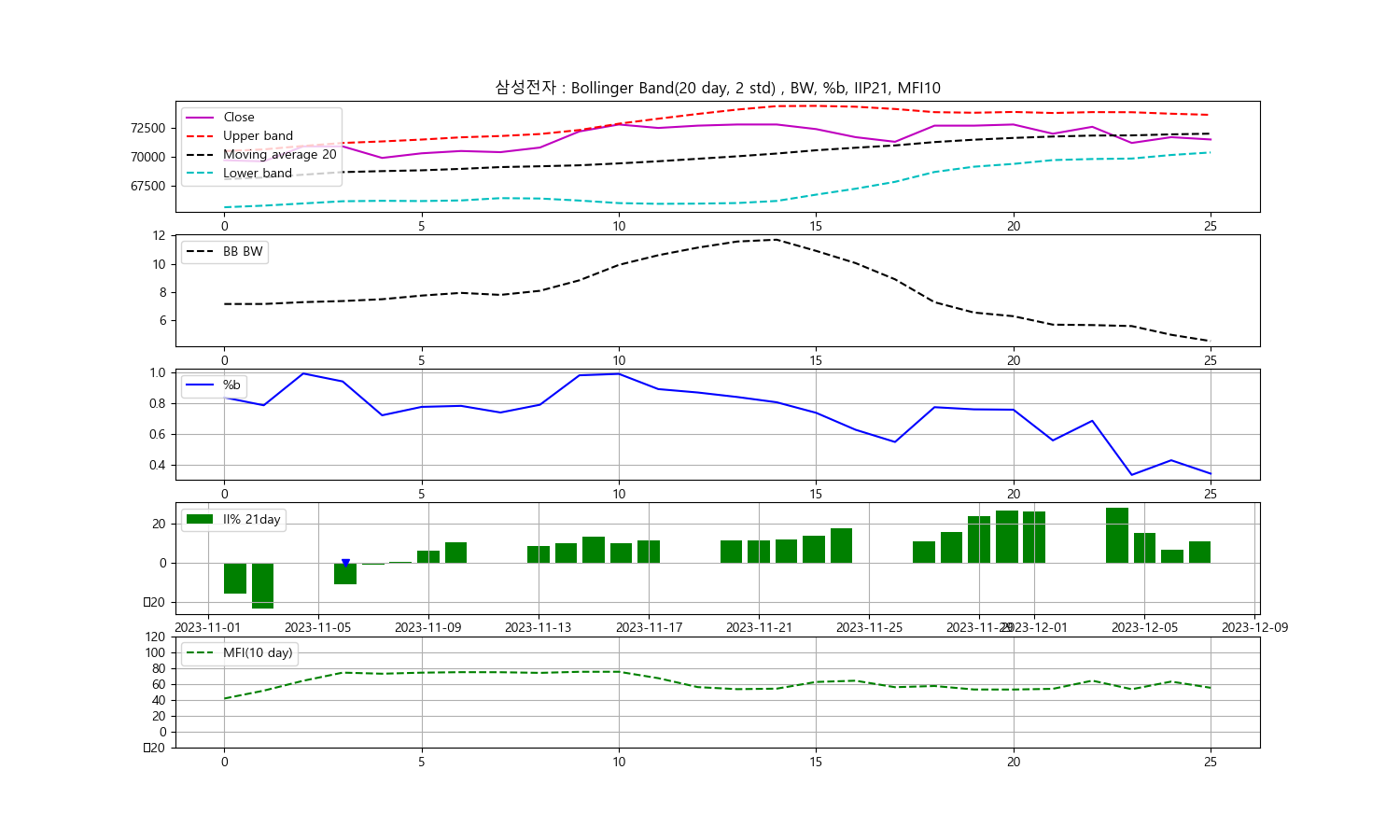The height and width of the screenshot is (840, 1400).
Task: Click the 2023-11-21 date label
Action: [759, 628]
